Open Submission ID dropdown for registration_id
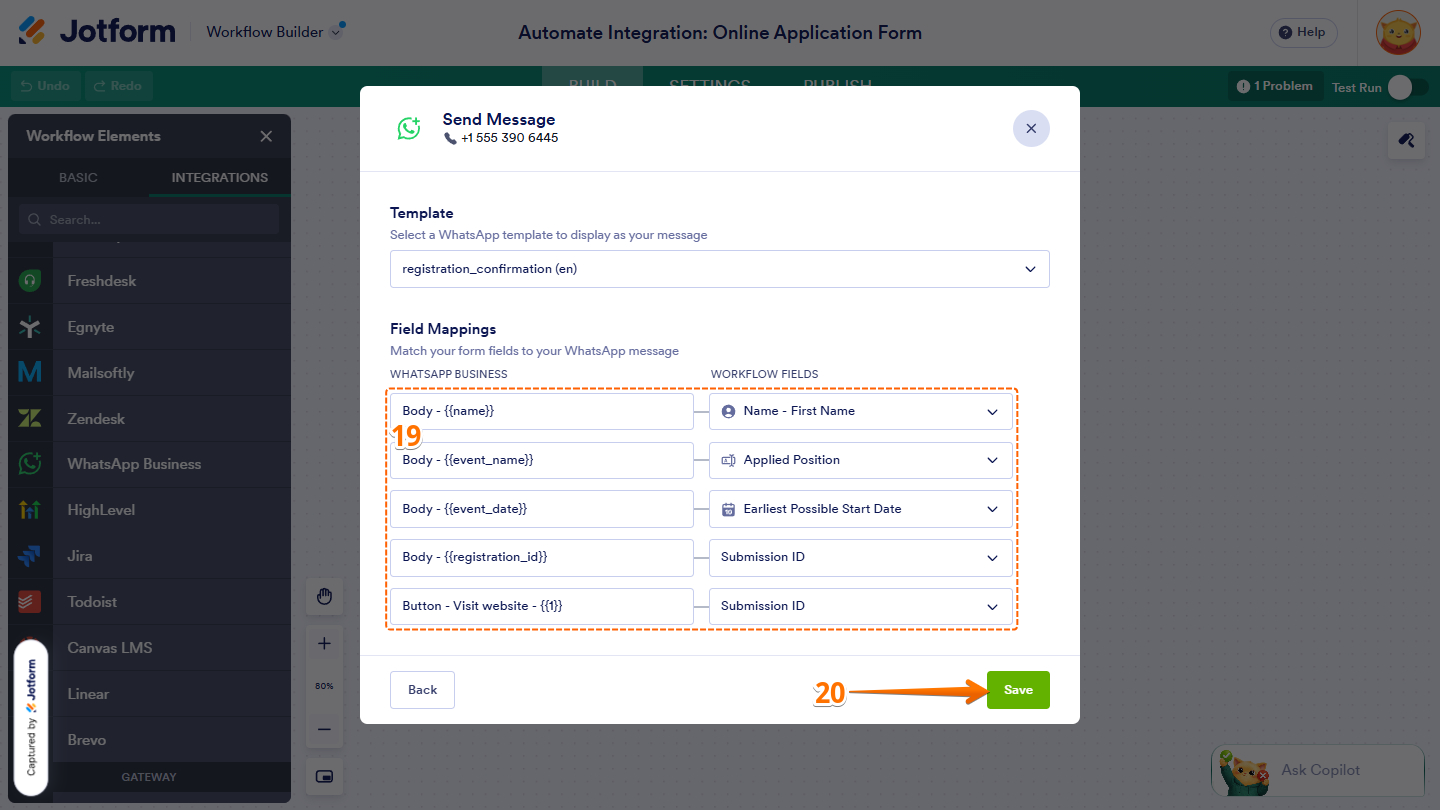 tap(861, 557)
